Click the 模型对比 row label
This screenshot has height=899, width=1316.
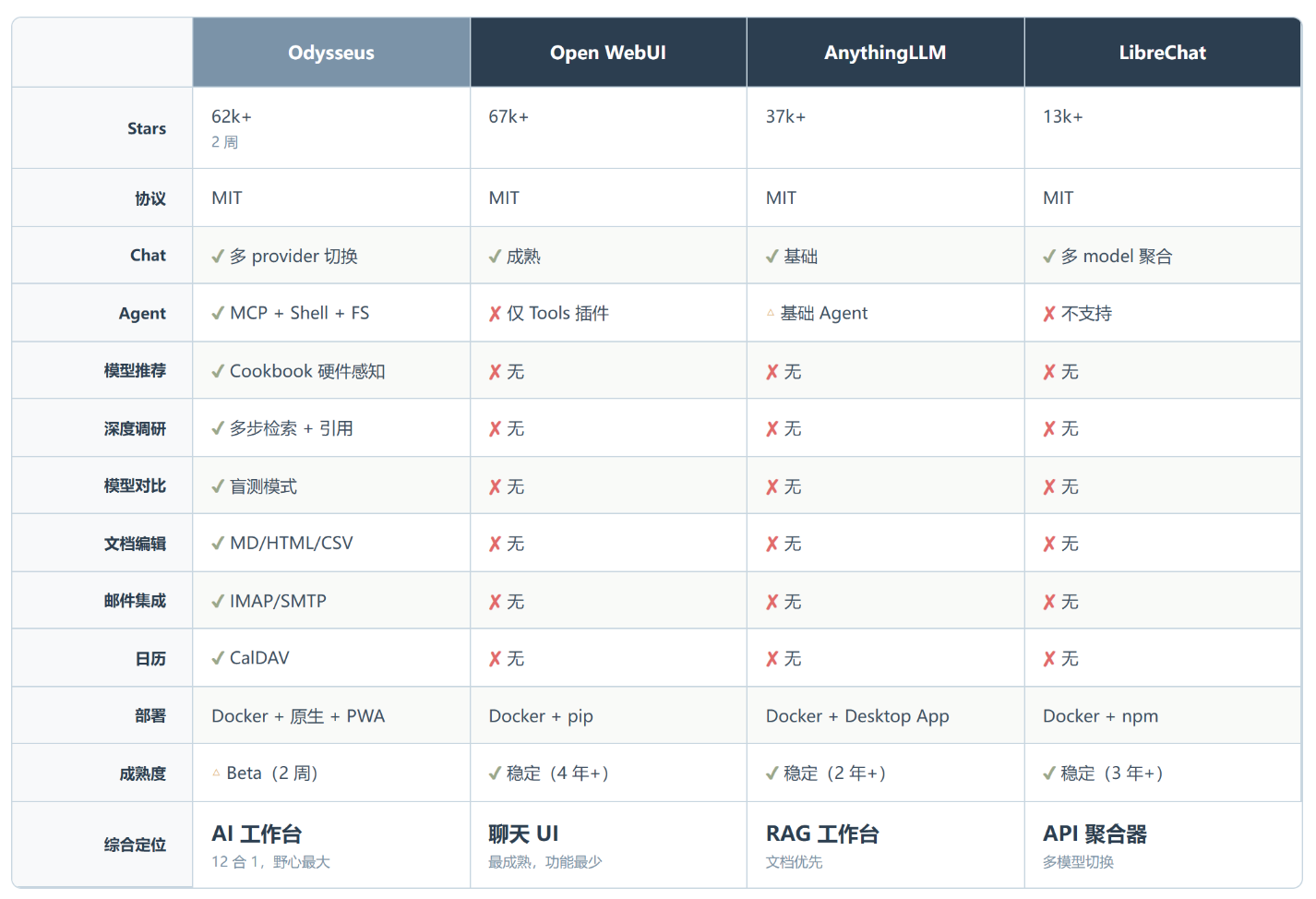tap(135, 486)
